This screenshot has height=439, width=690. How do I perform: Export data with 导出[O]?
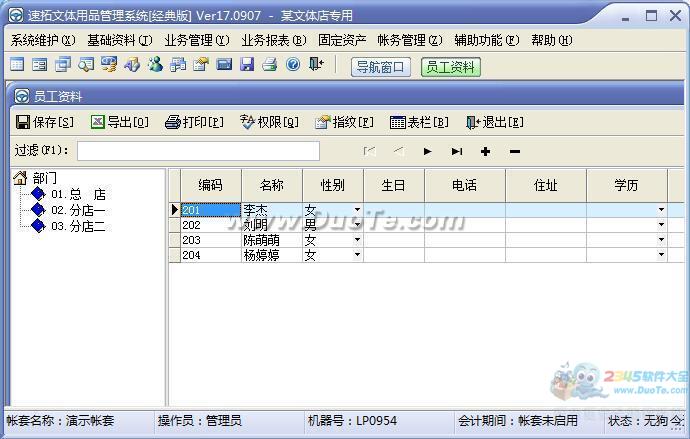pos(120,122)
